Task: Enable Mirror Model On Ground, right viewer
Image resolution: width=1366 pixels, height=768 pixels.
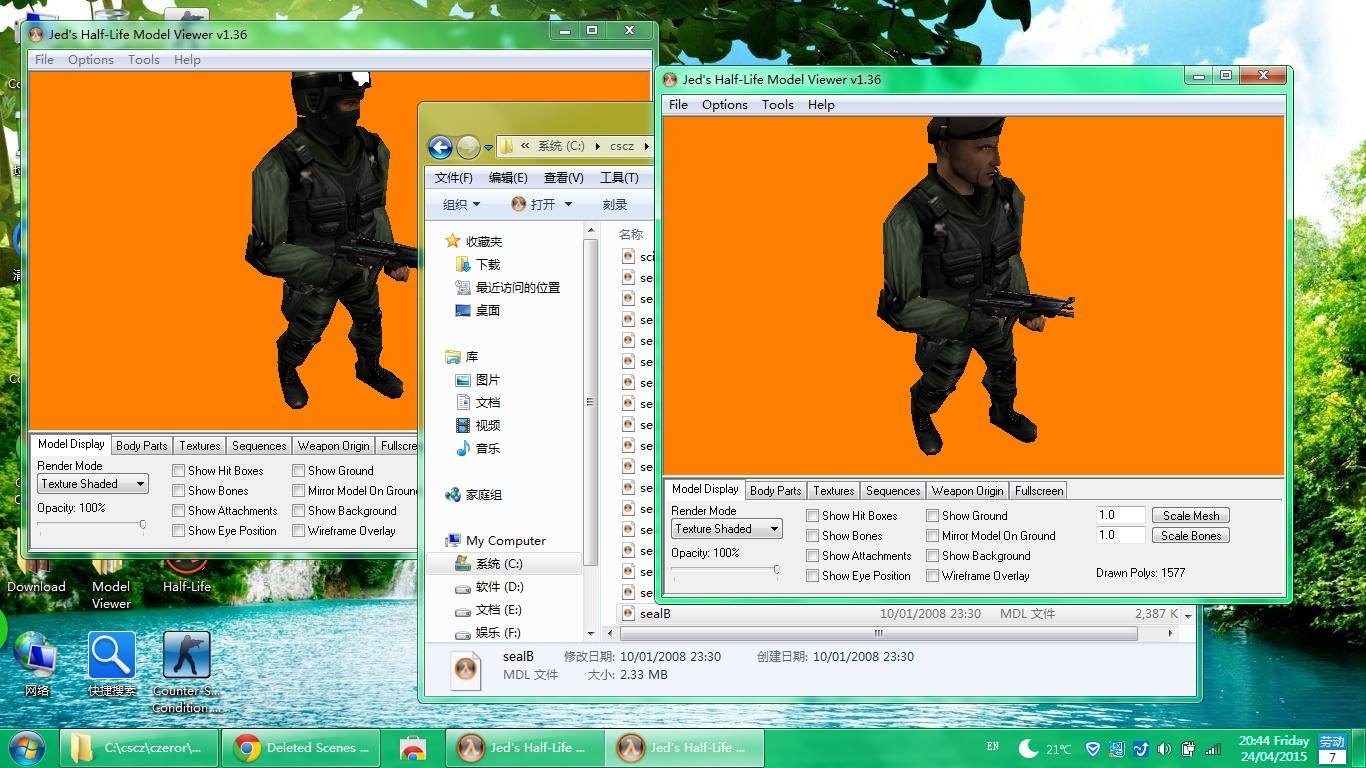Action: 932,536
